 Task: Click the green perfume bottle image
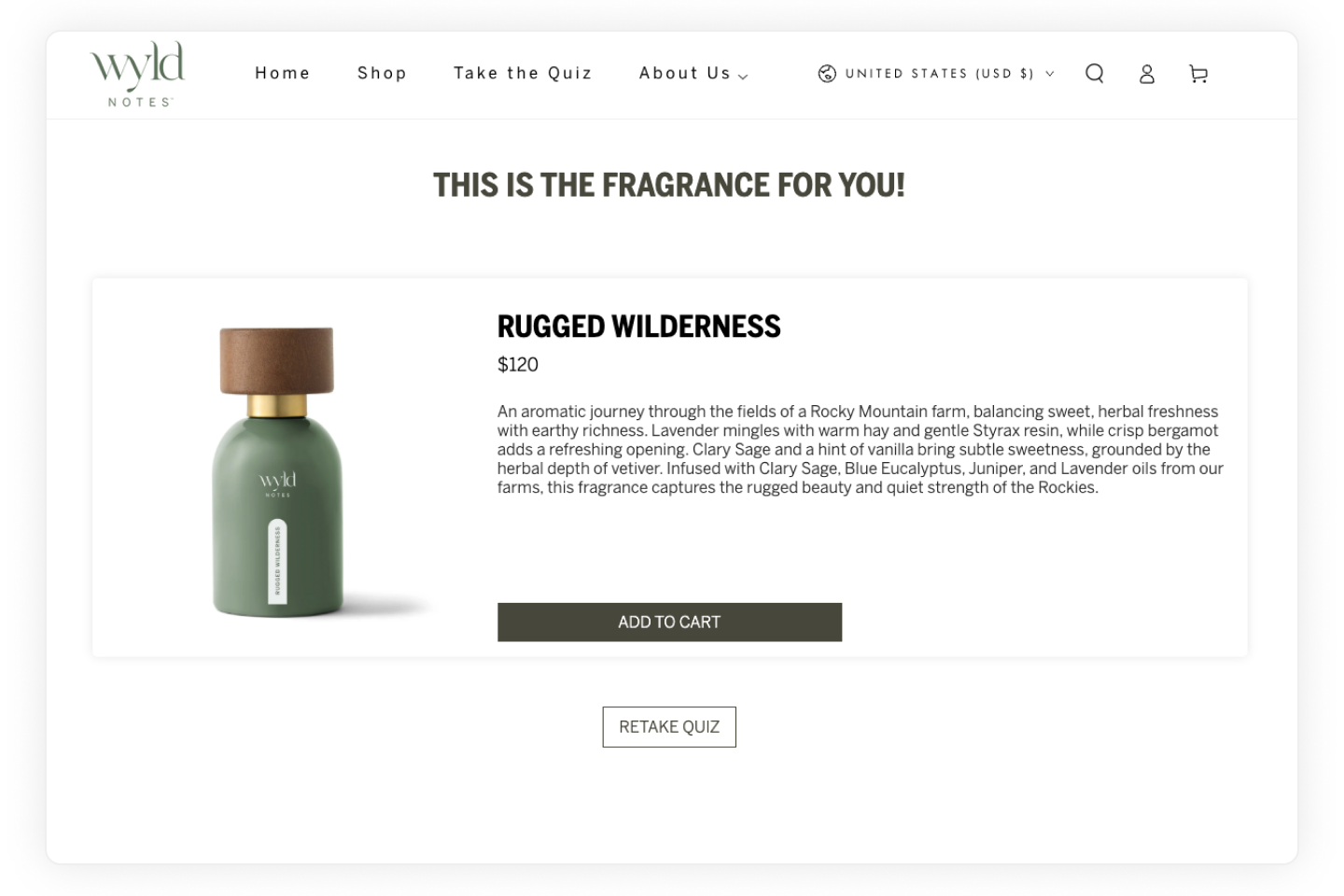click(277, 471)
